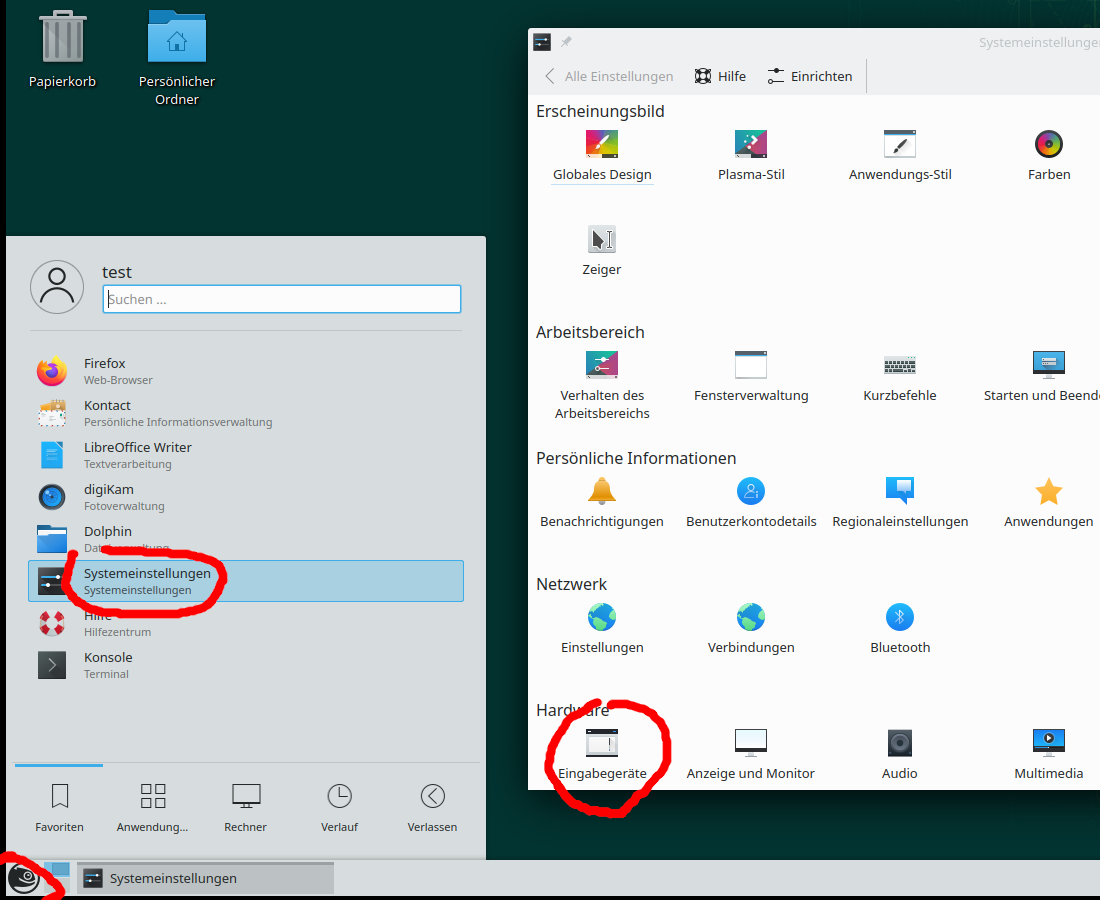Open Hilfezentrum from the launcher menu
The image size is (1100, 900).
click(x=246, y=623)
